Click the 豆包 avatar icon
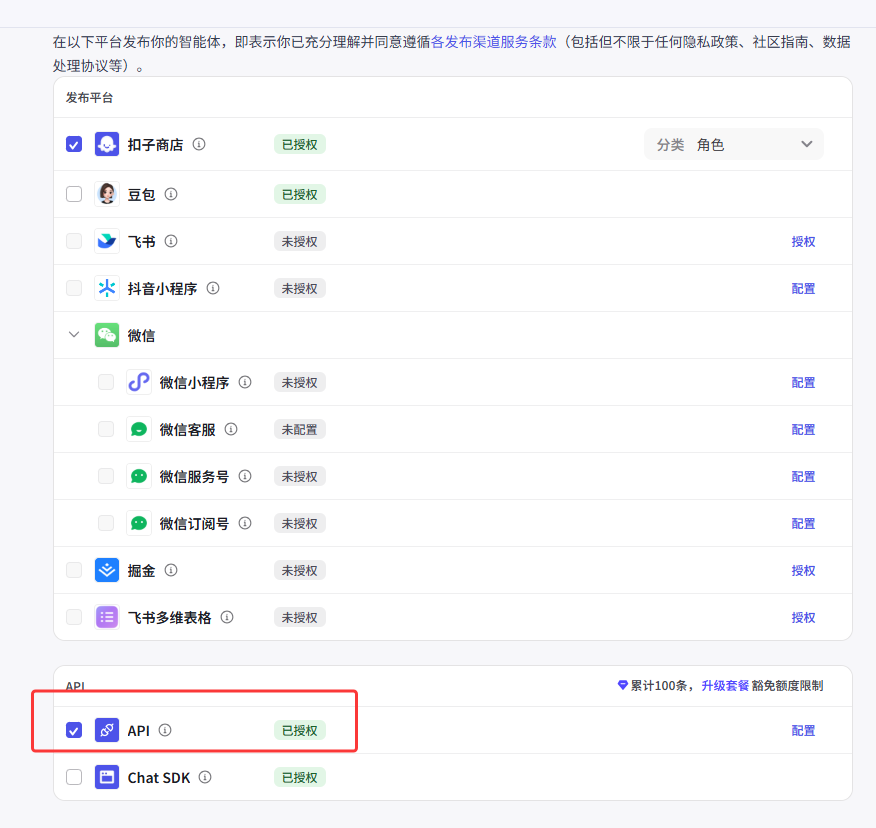This screenshot has height=828, width=876. click(107, 194)
